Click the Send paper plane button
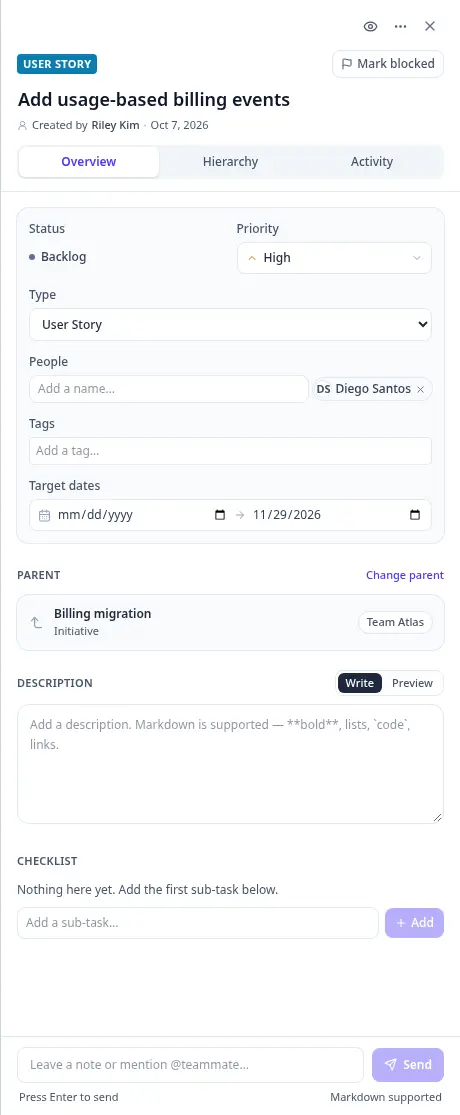This screenshot has height=1115, width=460. tap(408, 1065)
